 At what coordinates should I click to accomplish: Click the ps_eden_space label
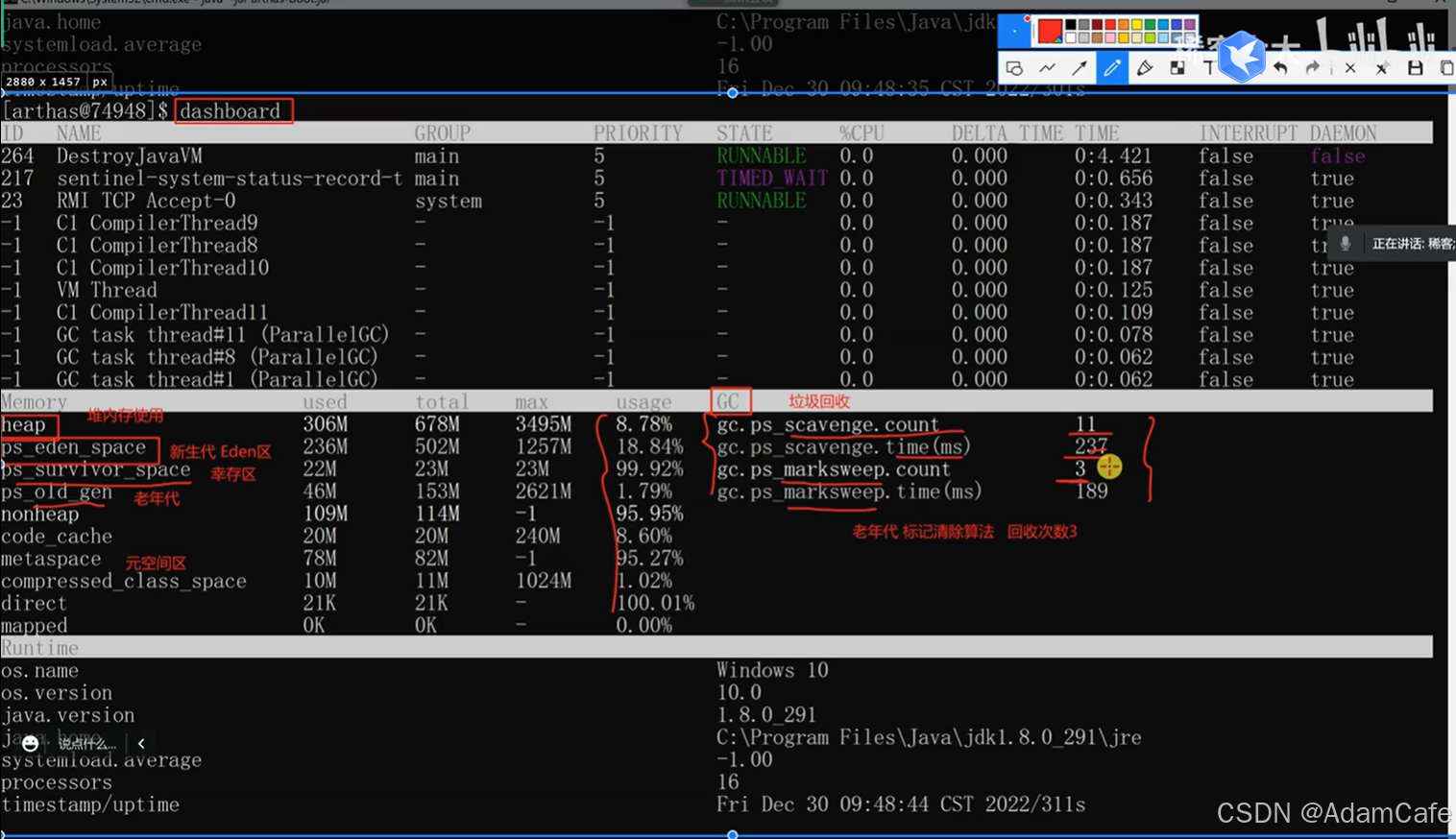tap(73, 447)
